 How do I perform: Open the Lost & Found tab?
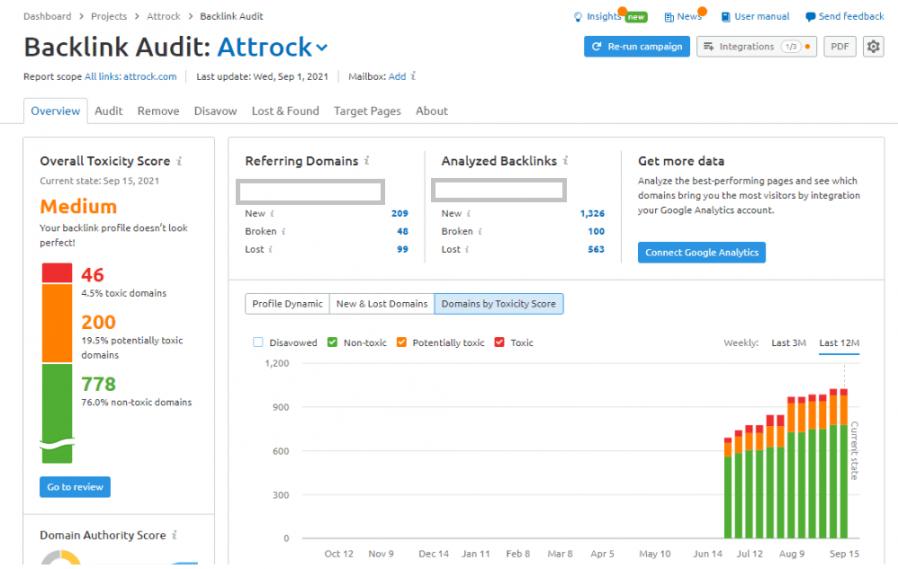pos(285,111)
